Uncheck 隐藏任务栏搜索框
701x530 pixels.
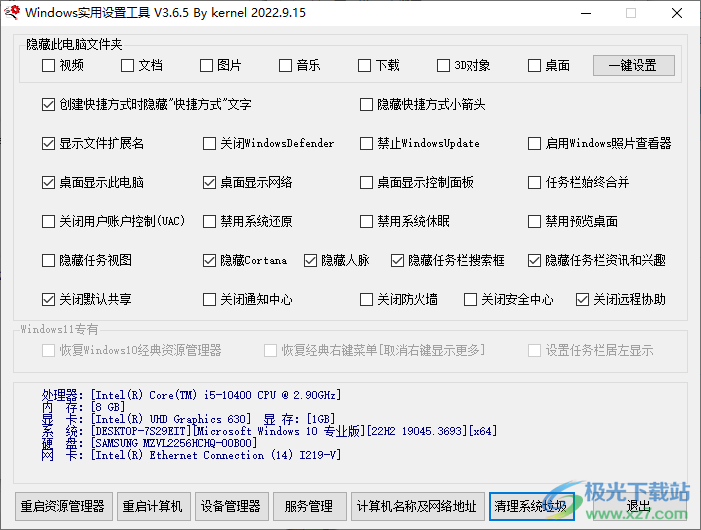(x=397, y=260)
